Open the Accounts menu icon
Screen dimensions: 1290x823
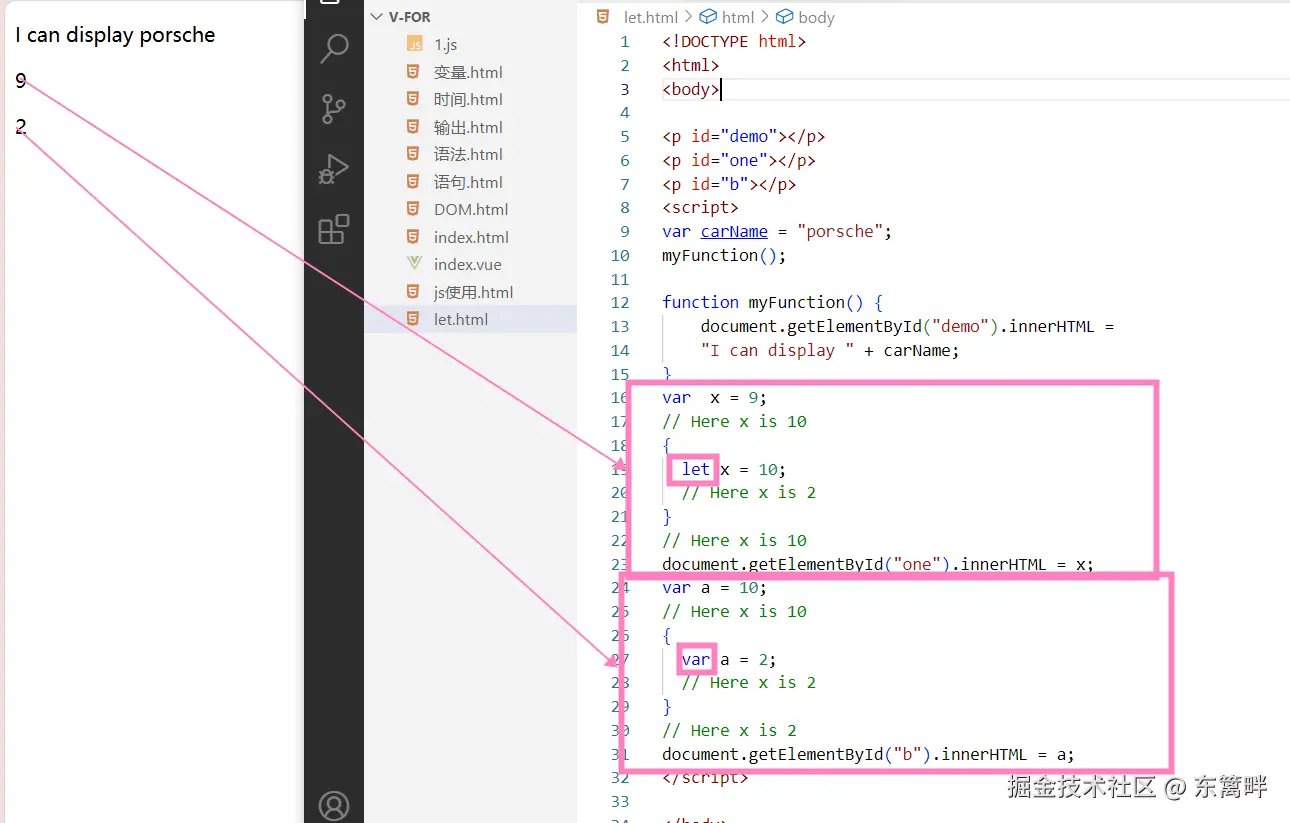pos(334,806)
